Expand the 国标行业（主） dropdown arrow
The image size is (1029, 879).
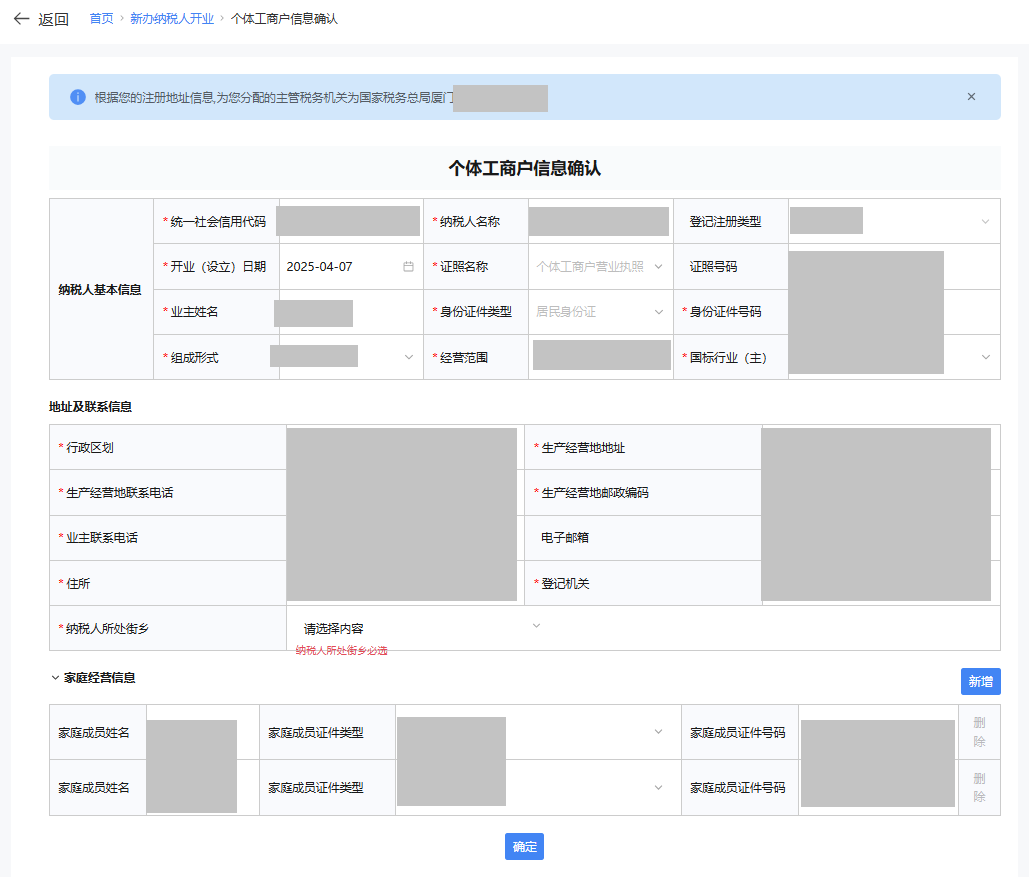[986, 357]
